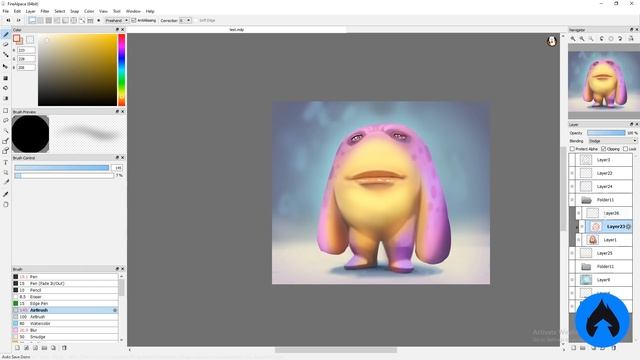Toggle visibility of Layer24
The width and height of the screenshot is (640, 360).
pos(572,187)
